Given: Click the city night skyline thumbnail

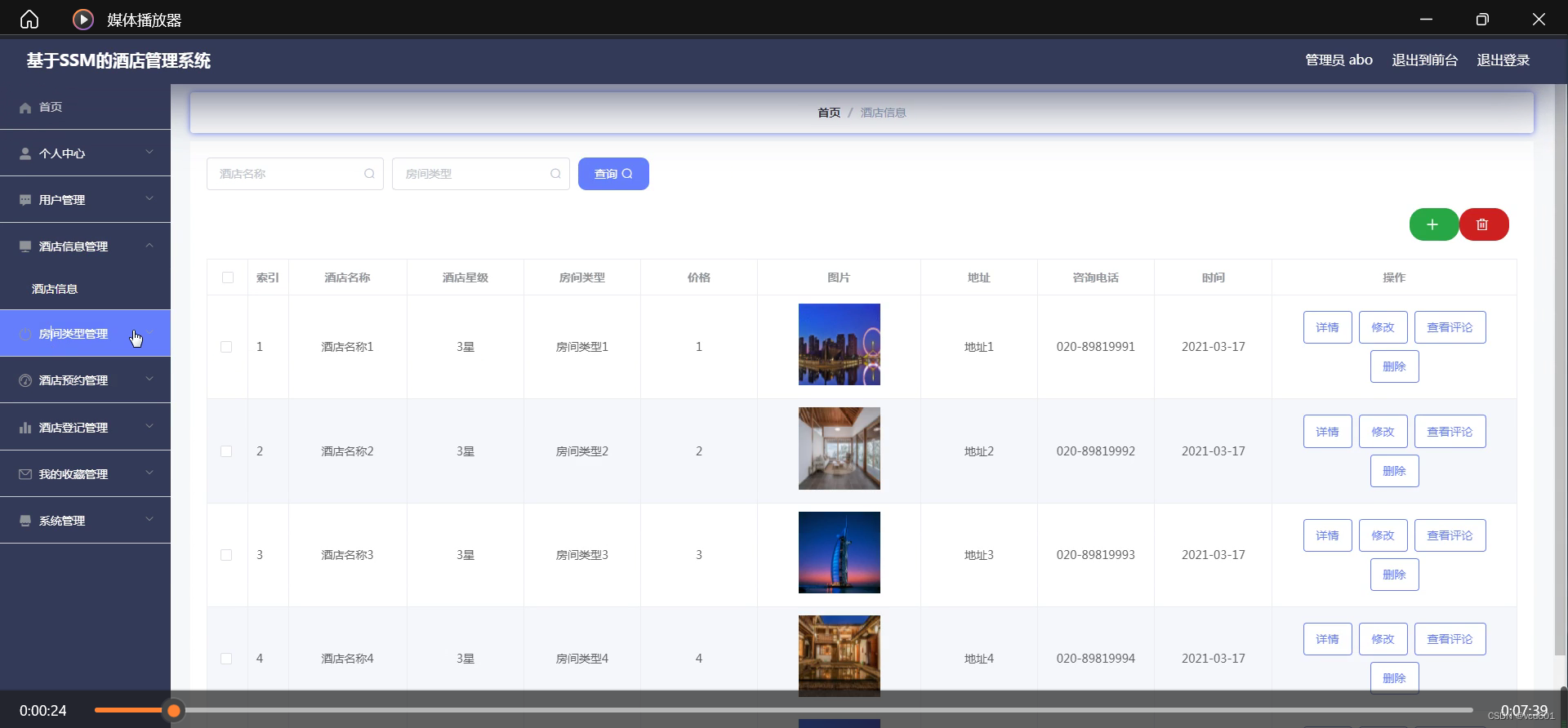Looking at the screenshot, I should click(840, 344).
